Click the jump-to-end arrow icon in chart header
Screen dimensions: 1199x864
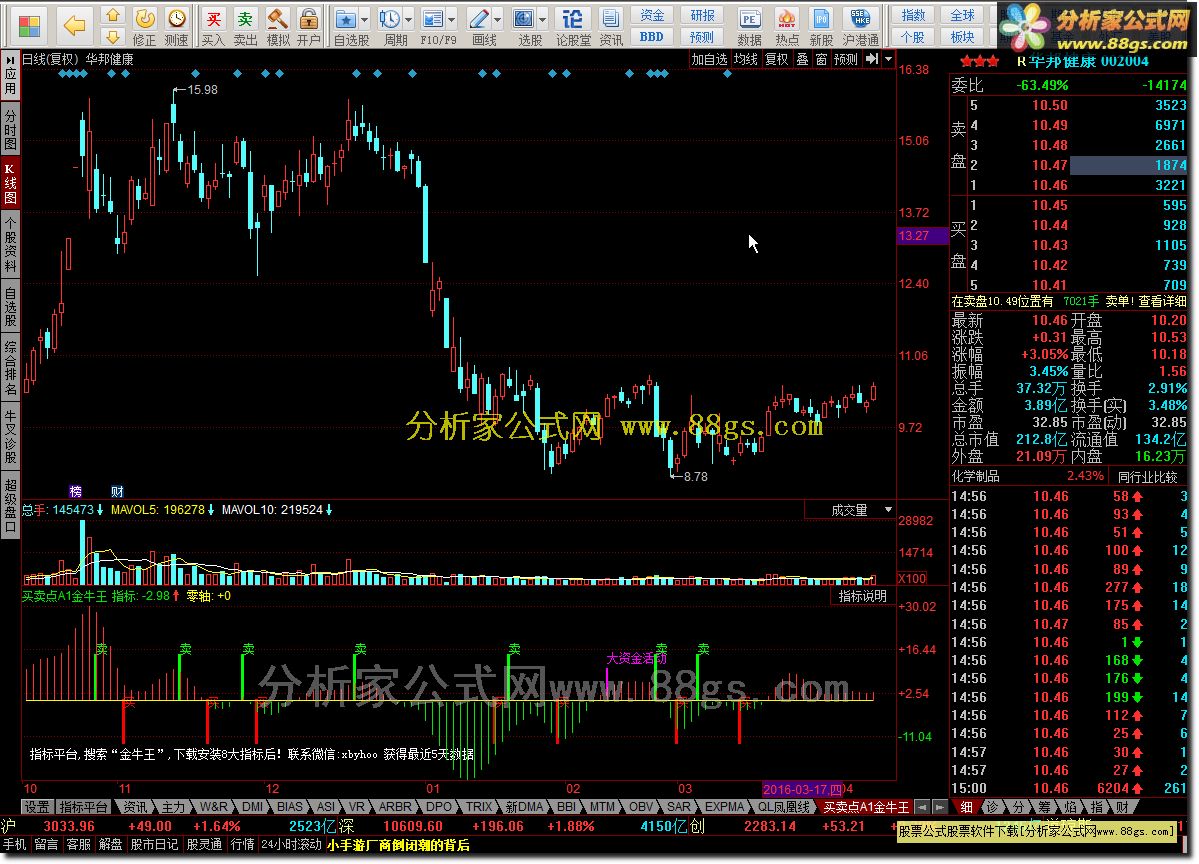click(x=872, y=59)
